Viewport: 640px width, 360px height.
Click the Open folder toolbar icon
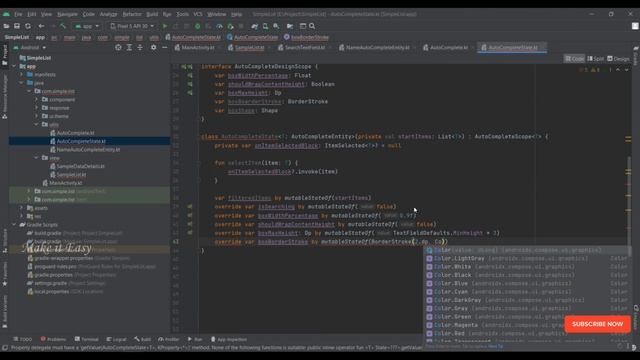point(6,26)
